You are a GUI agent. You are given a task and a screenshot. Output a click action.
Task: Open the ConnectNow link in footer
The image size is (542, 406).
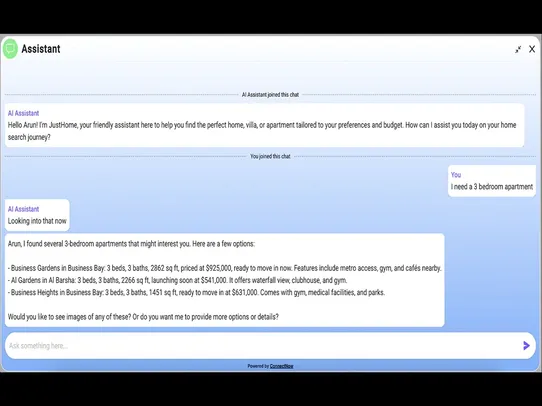coord(281,366)
